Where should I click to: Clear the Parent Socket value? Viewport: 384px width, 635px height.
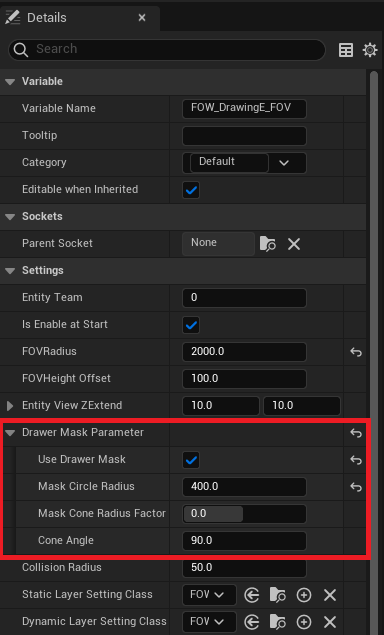pos(294,244)
